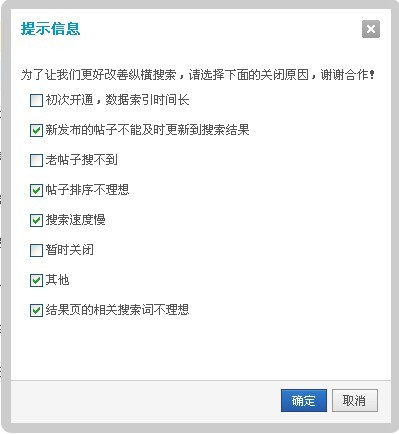The width and height of the screenshot is (399, 434).
Task: Click the 新发布的帖子不能及时更新到搜索结果 label text
Action: [147, 130]
